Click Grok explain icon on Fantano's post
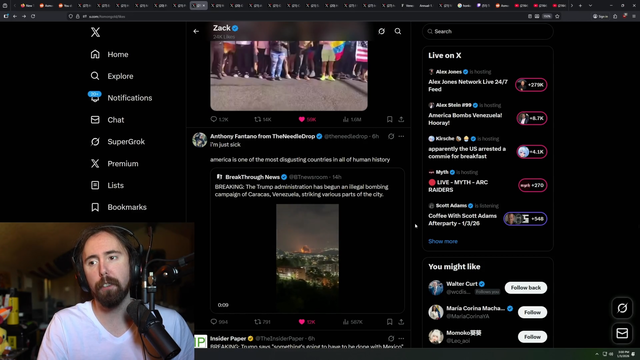This screenshot has width=640, height=360. [391, 136]
